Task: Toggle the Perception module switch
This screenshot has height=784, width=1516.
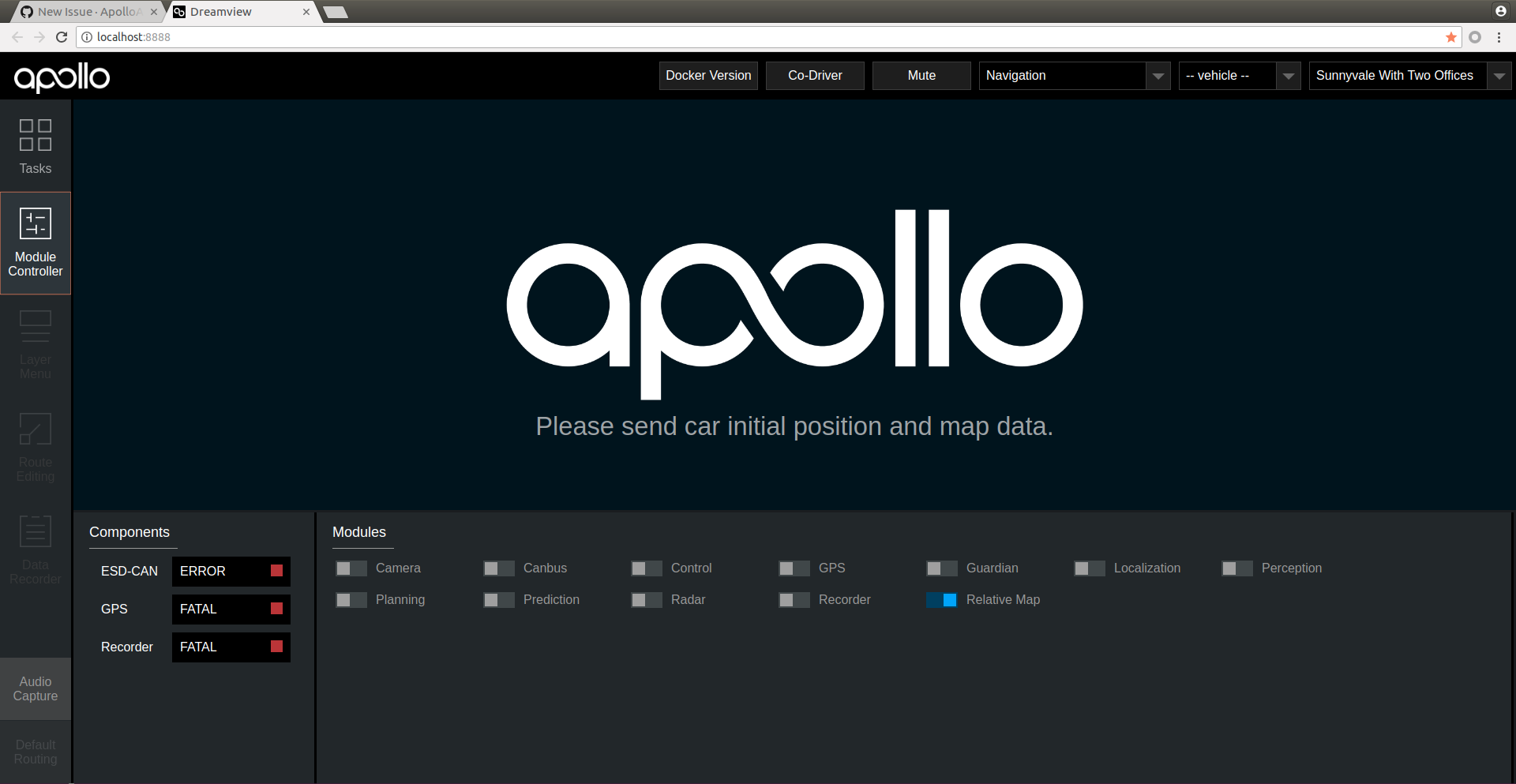Action: [1237, 568]
